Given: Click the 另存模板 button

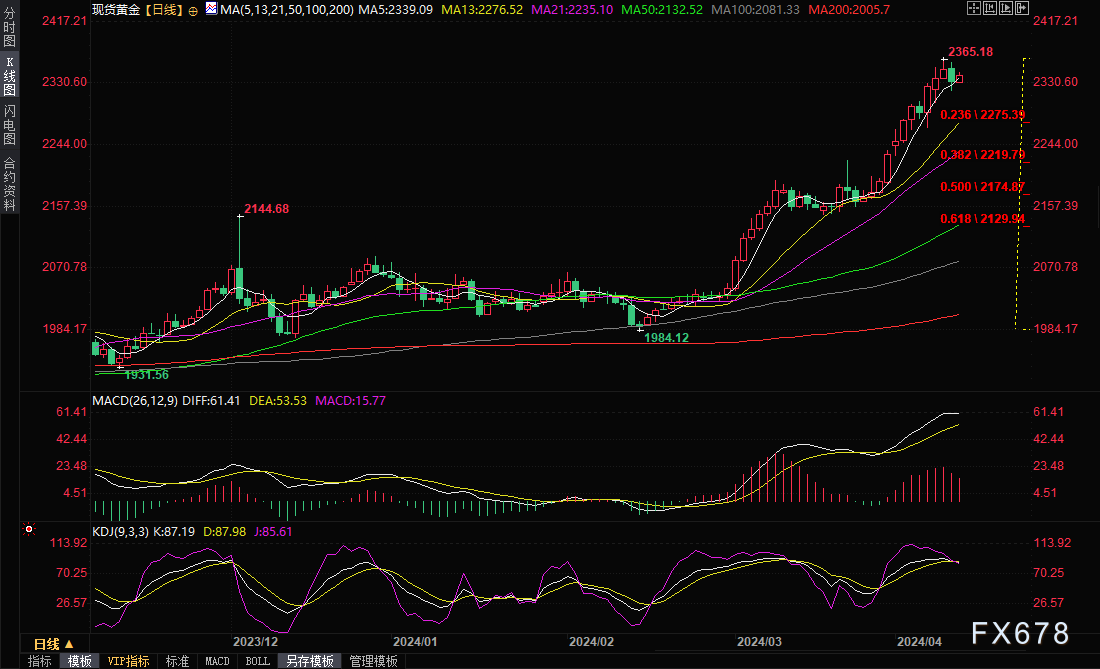Looking at the screenshot, I should (x=309, y=661).
